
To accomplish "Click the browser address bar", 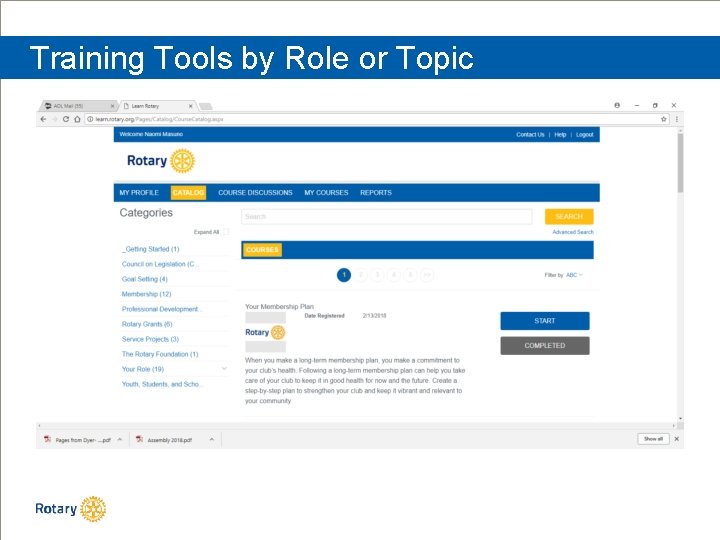I will tap(377, 119).
